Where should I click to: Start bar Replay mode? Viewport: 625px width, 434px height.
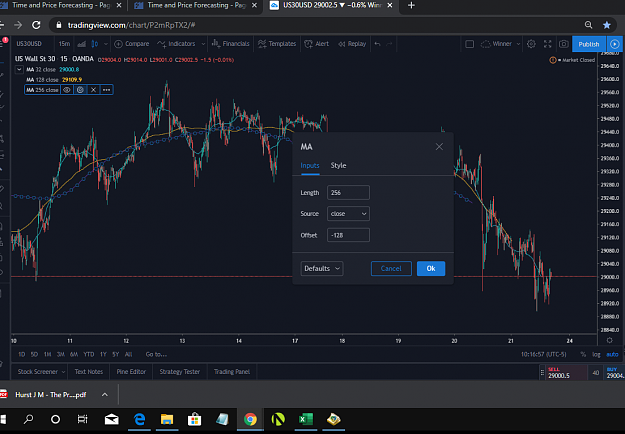(x=352, y=44)
